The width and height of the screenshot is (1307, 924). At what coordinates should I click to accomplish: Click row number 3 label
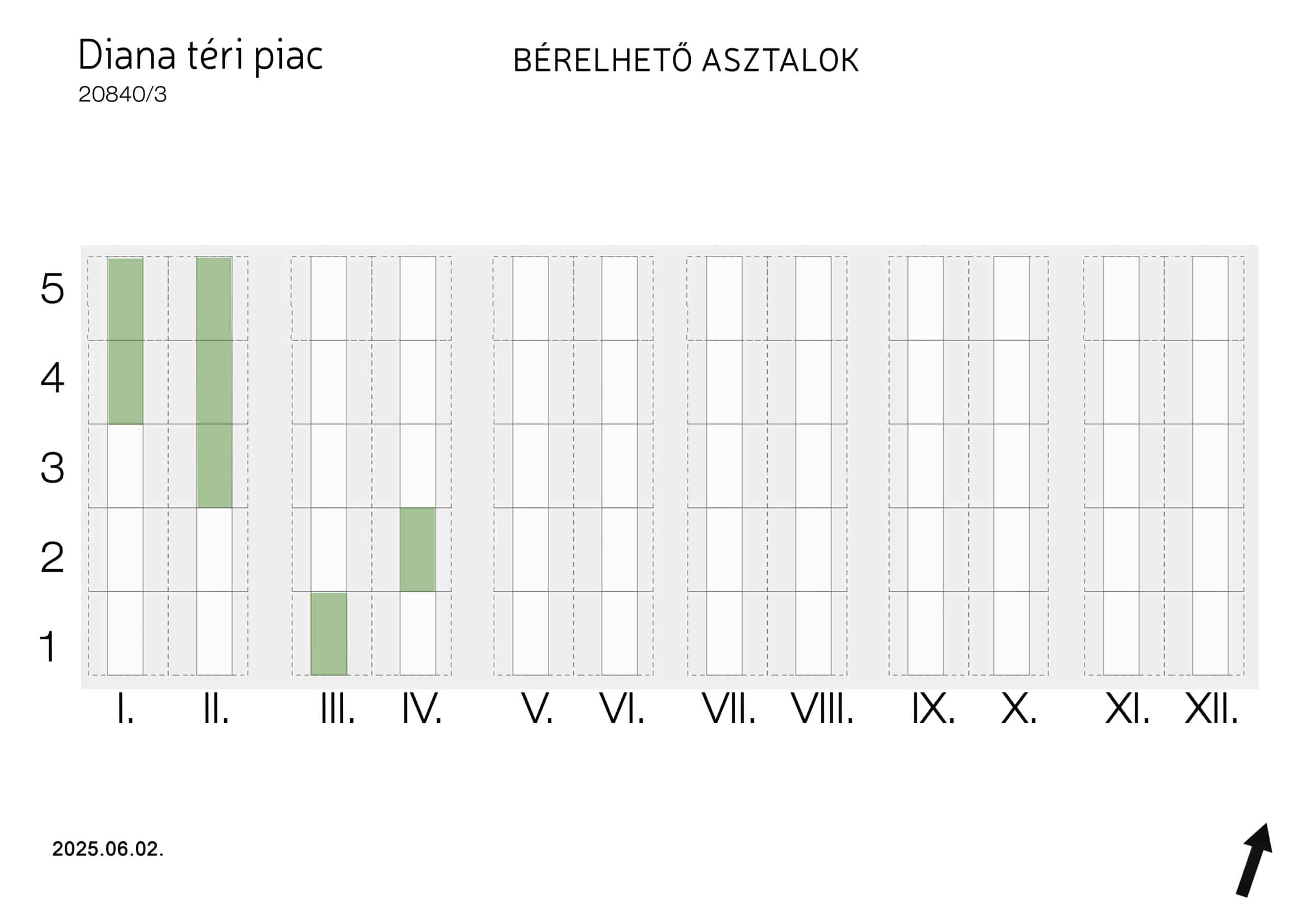tap(53, 468)
